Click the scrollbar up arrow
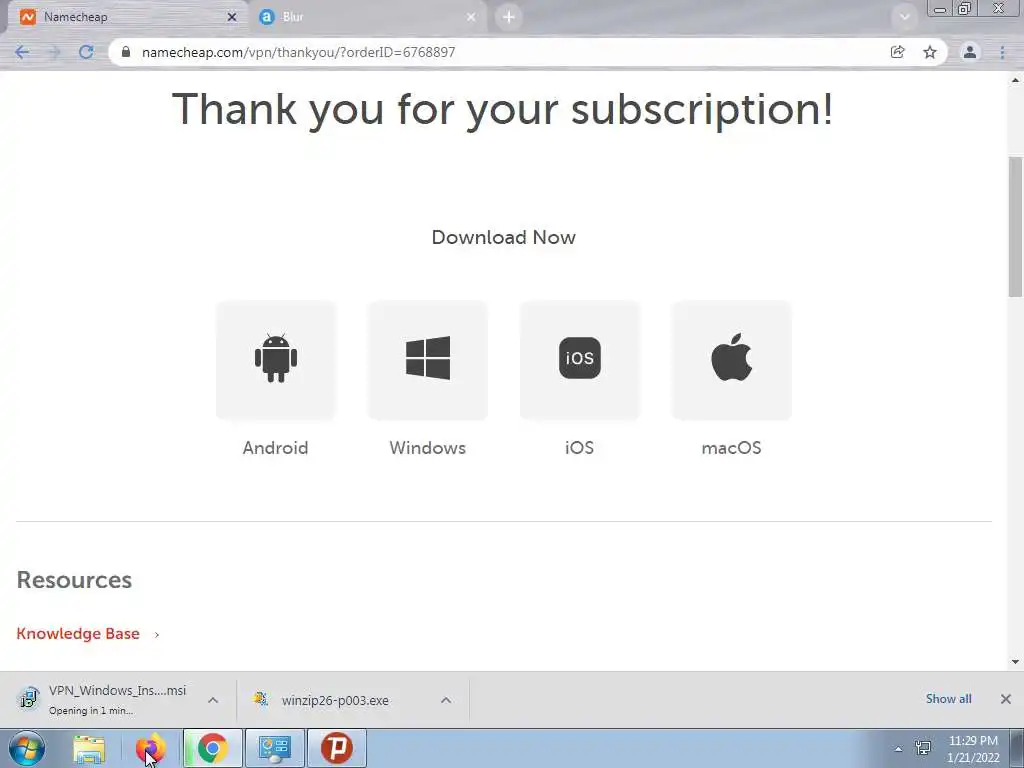Viewport: 1024px width, 768px height. click(x=1016, y=80)
